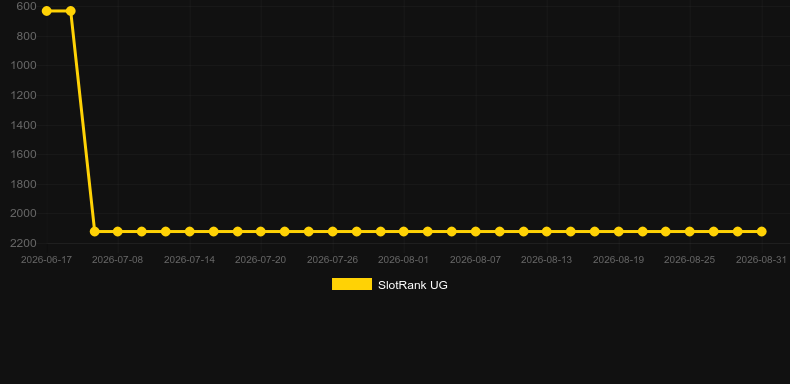Select the data point above 2026-08-25

point(690,231)
